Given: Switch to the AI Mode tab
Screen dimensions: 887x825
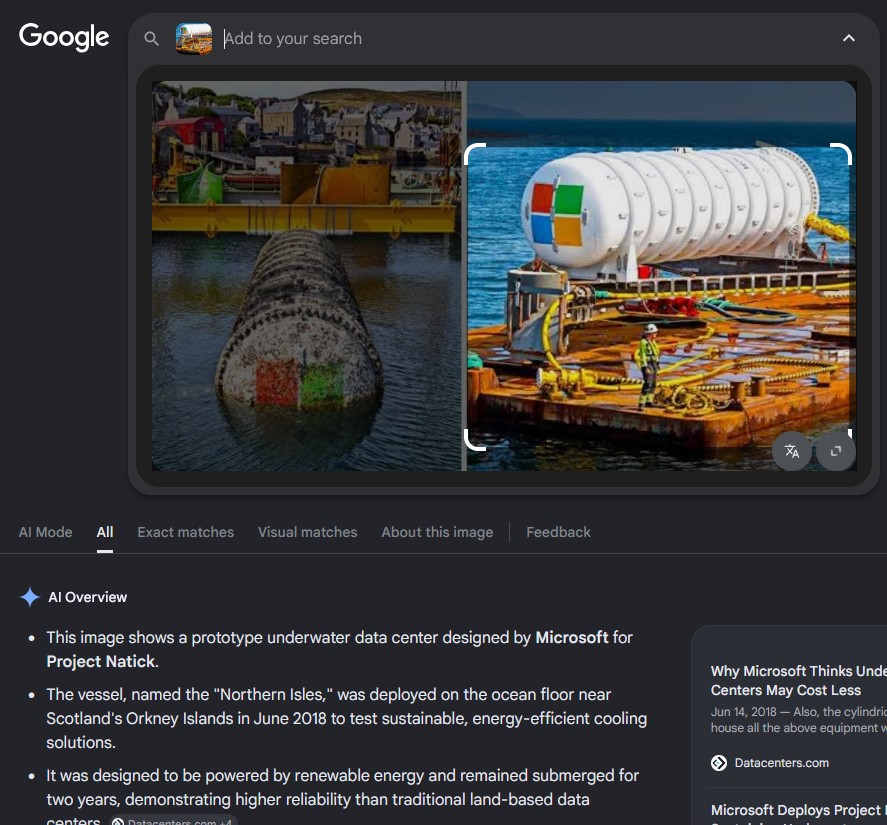Looking at the screenshot, I should (x=45, y=532).
